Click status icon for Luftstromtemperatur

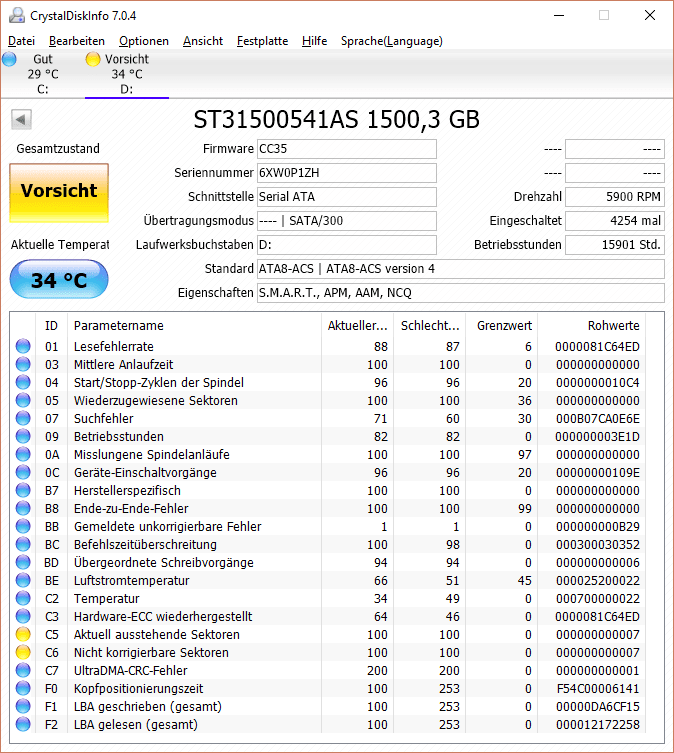click(x=23, y=581)
